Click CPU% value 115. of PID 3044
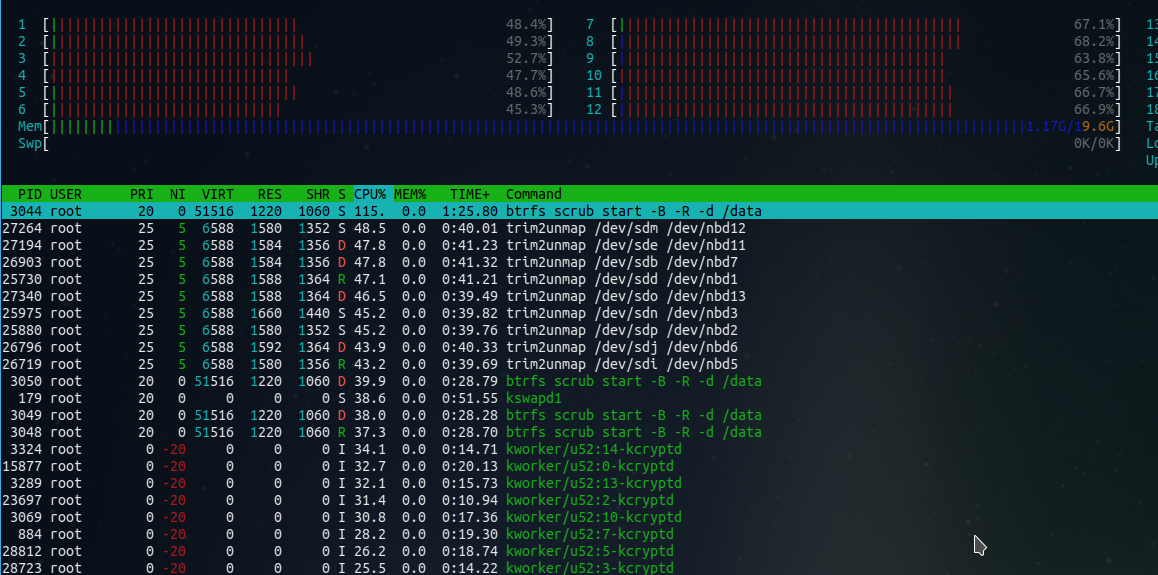Image resolution: width=1158 pixels, height=575 pixels. point(369,211)
